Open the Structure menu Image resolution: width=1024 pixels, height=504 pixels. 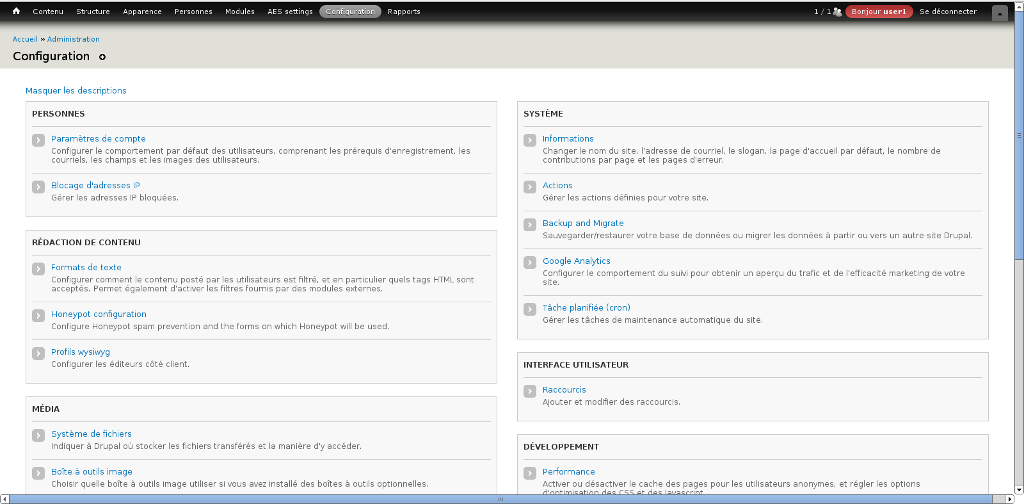click(x=93, y=12)
